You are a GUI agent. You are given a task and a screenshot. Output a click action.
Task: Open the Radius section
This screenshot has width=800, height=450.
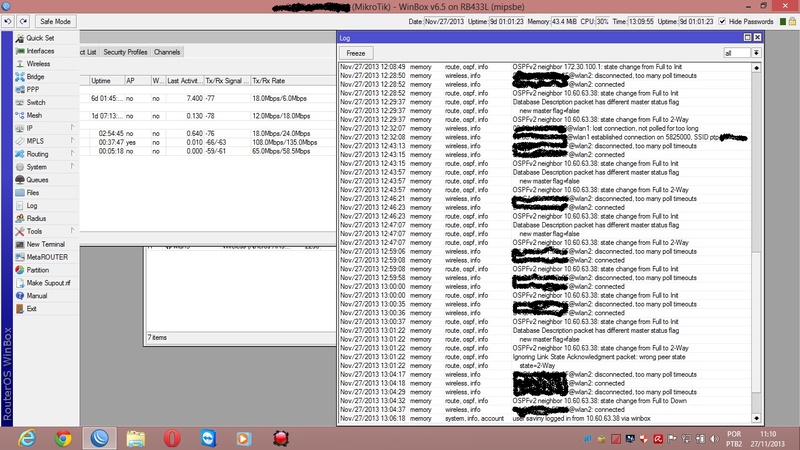(36, 218)
